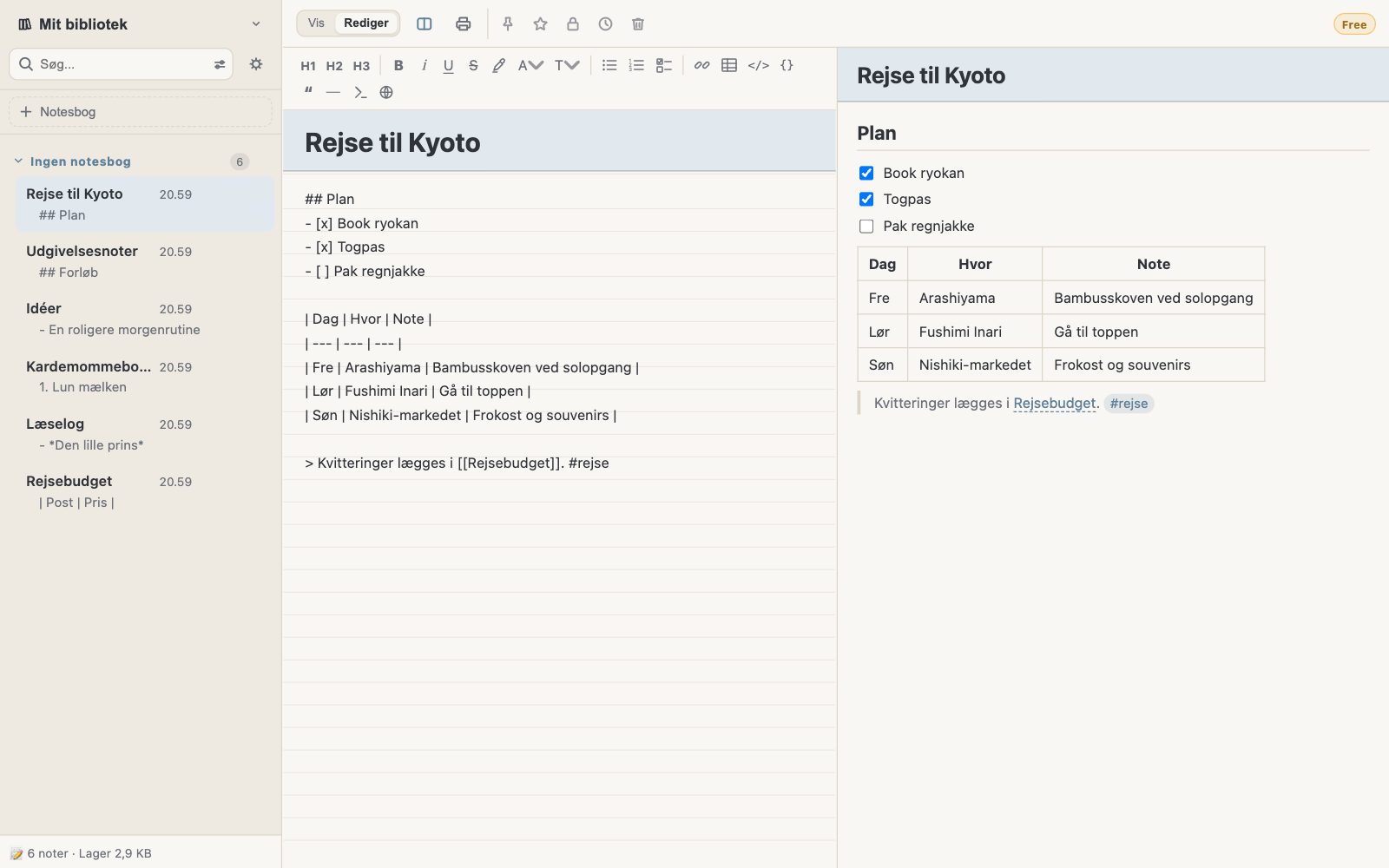
Task: Toggle bold formatting
Action: point(398,65)
